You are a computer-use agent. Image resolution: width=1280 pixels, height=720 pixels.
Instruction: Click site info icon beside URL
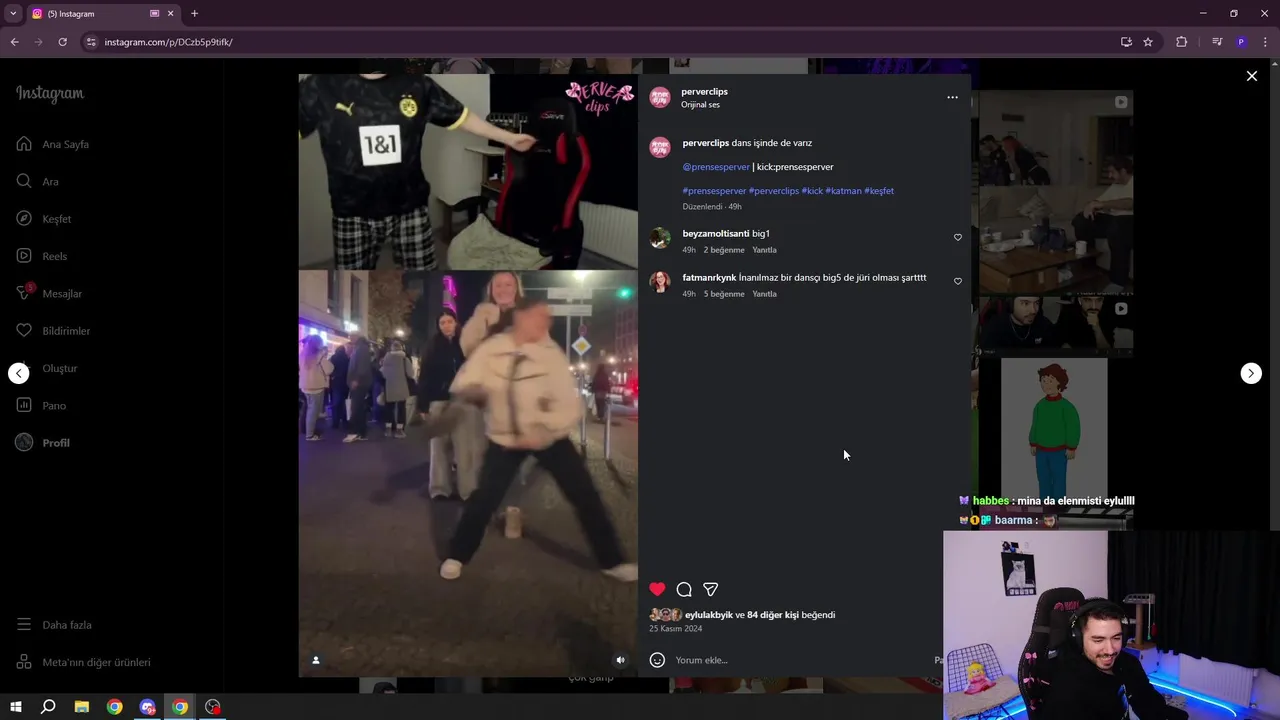pos(91,42)
